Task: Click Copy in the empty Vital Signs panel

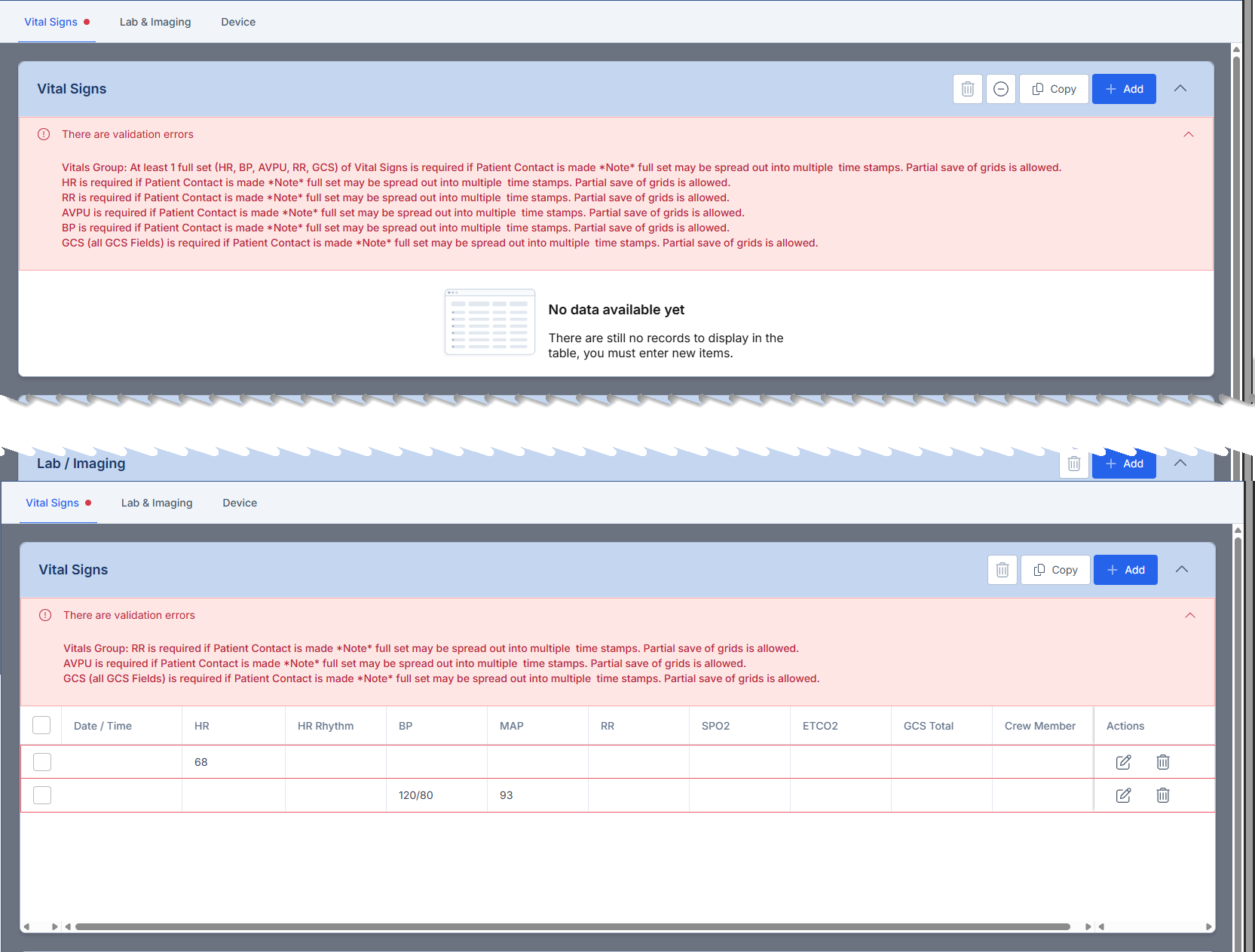Action: (1054, 89)
